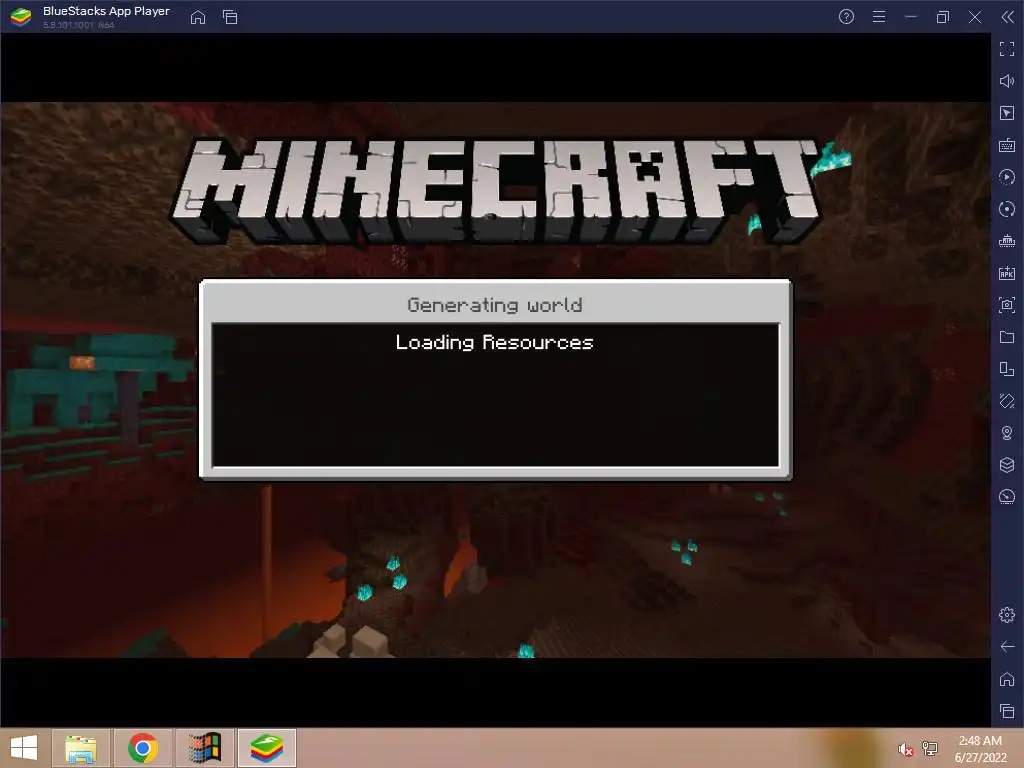Go to Android home in sidebar
This screenshot has width=1024, height=768.
(1007, 679)
